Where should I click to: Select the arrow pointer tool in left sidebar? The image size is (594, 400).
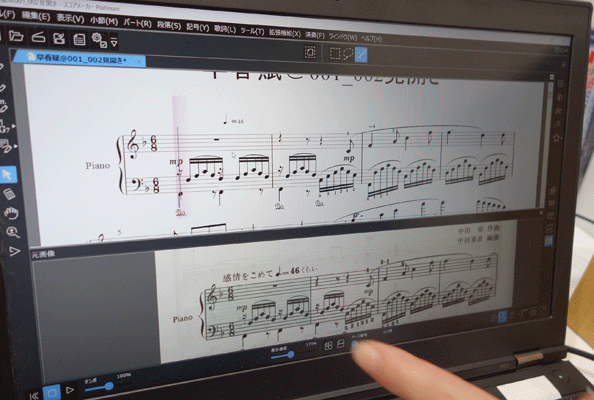[8, 175]
